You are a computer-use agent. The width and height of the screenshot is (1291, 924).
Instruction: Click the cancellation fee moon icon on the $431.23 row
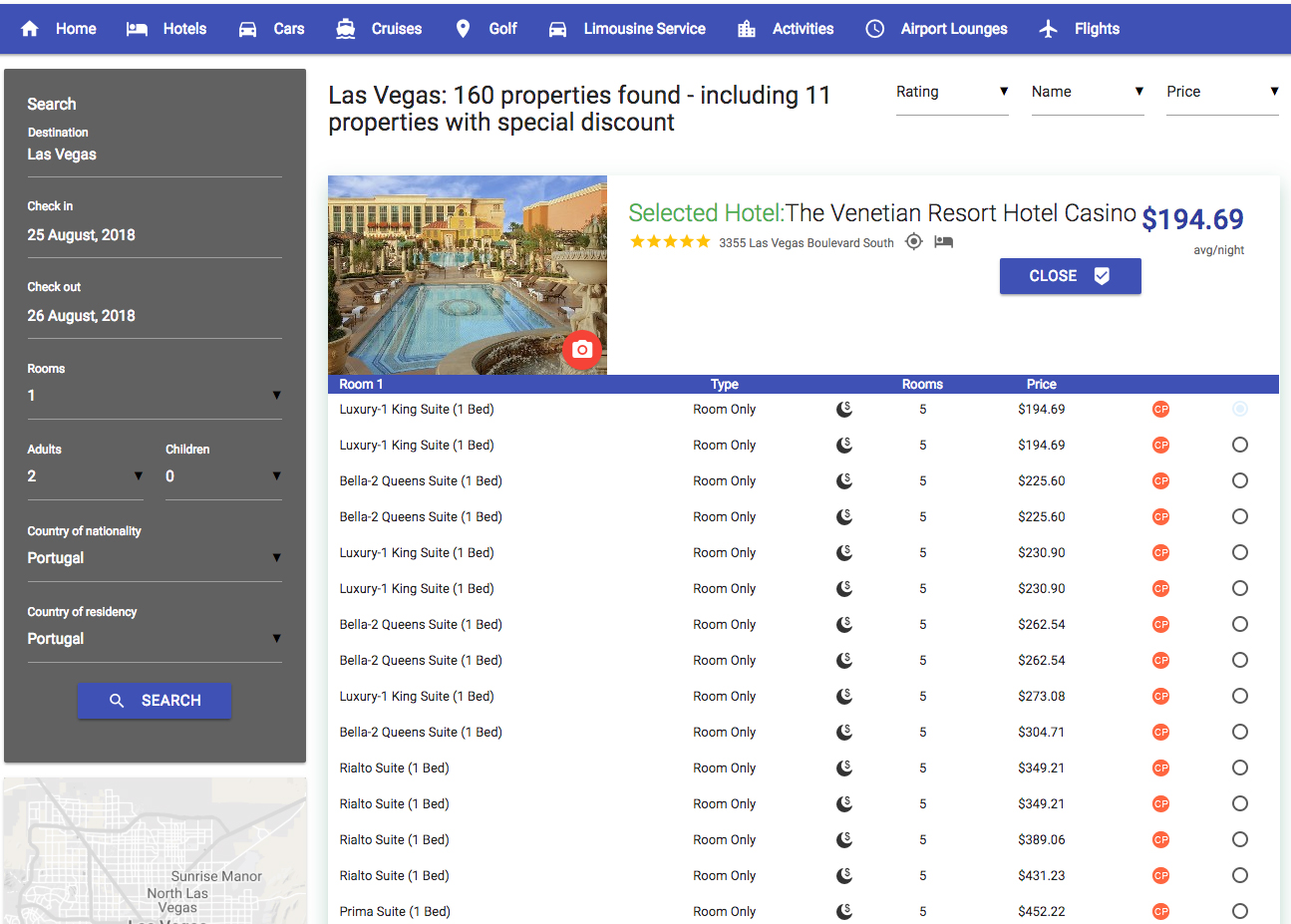(x=844, y=875)
